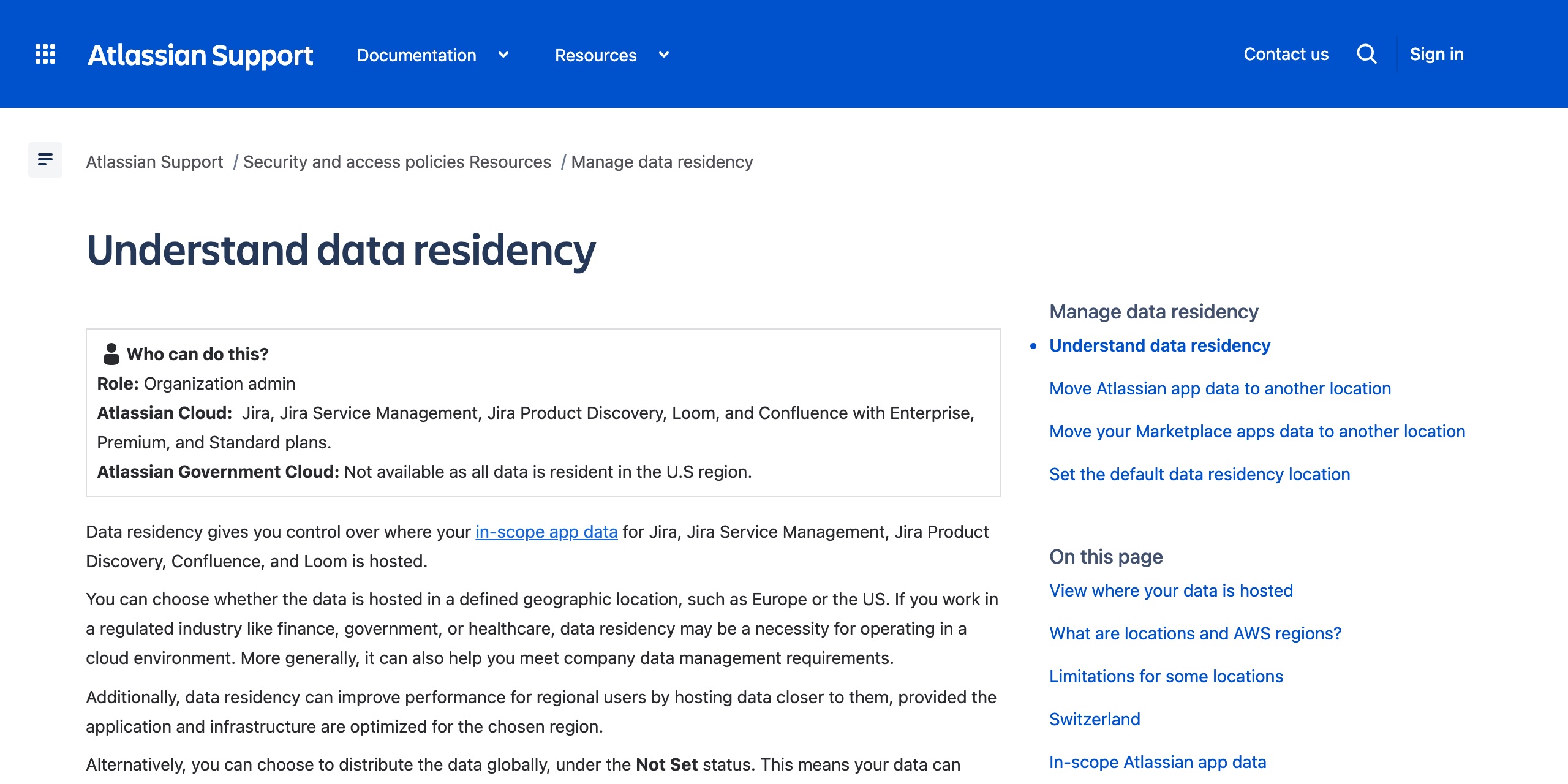Image resolution: width=1568 pixels, height=784 pixels.
Task: Click the Sign in link
Action: [1437, 55]
